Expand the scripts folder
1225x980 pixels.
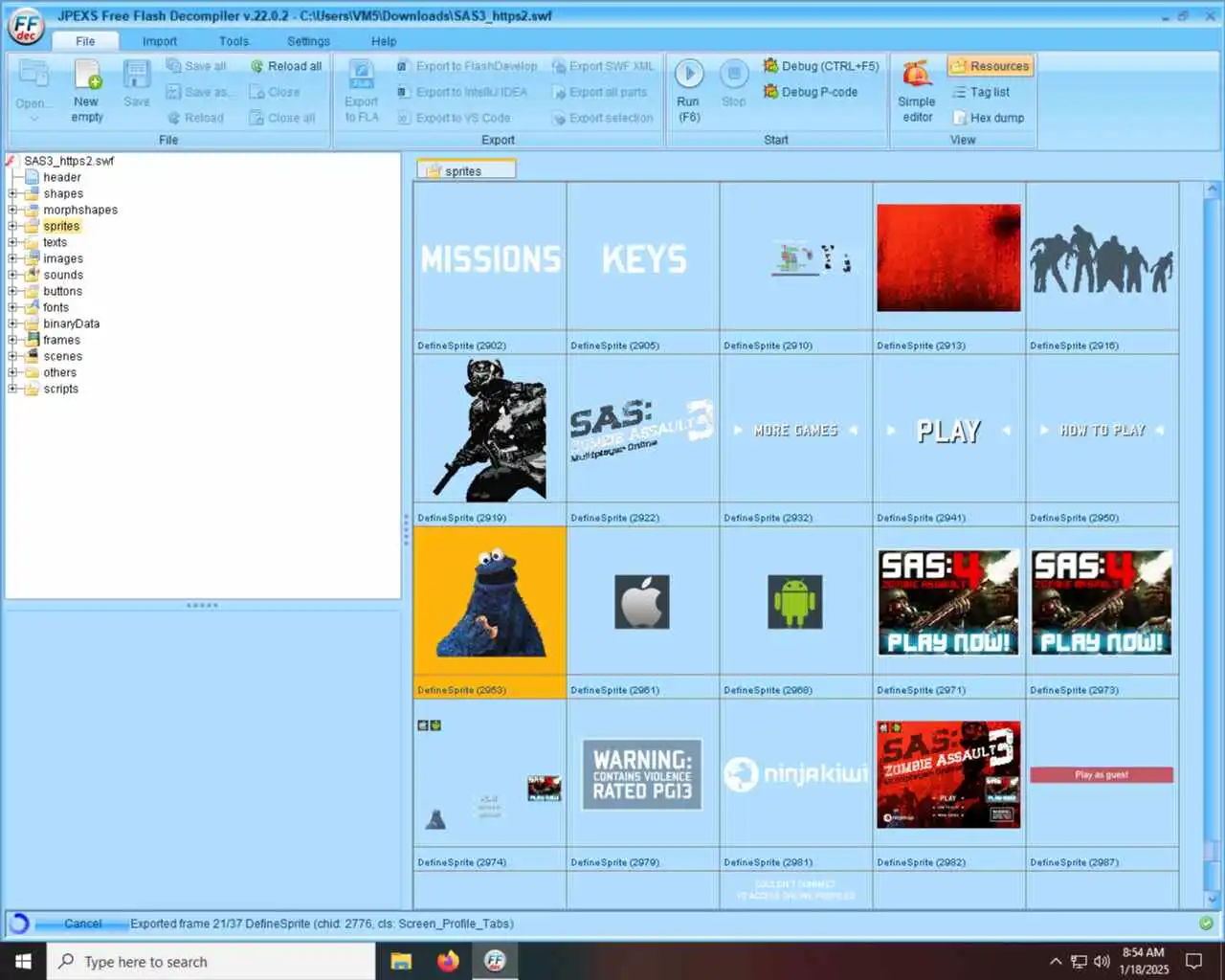click(x=12, y=389)
